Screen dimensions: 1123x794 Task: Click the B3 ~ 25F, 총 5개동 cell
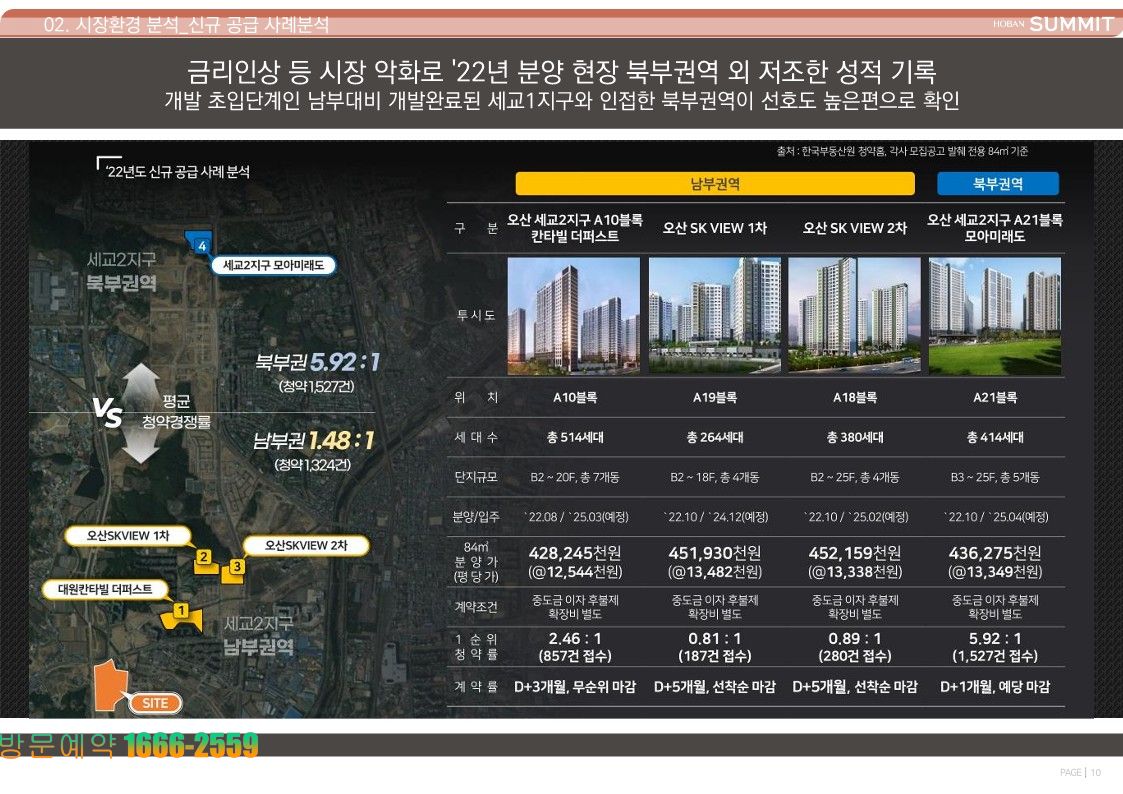995,477
